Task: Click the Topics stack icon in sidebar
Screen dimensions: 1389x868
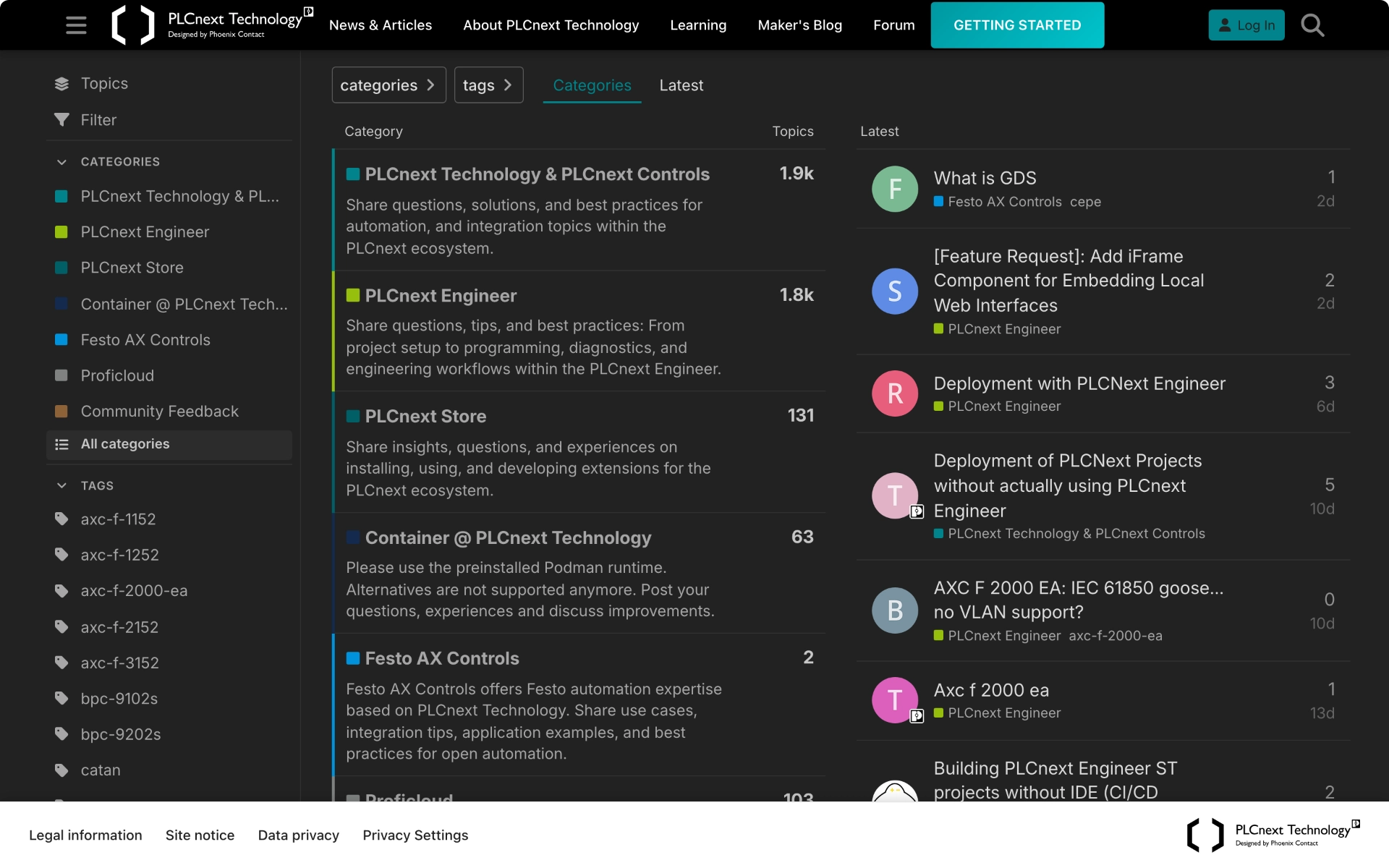Action: click(x=61, y=84)
